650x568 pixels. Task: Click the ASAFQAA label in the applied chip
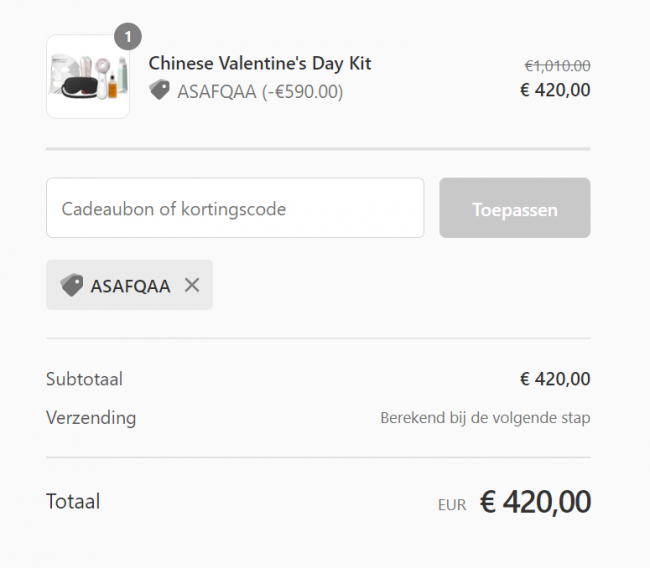pyautogui.click(x=131, y=286)
